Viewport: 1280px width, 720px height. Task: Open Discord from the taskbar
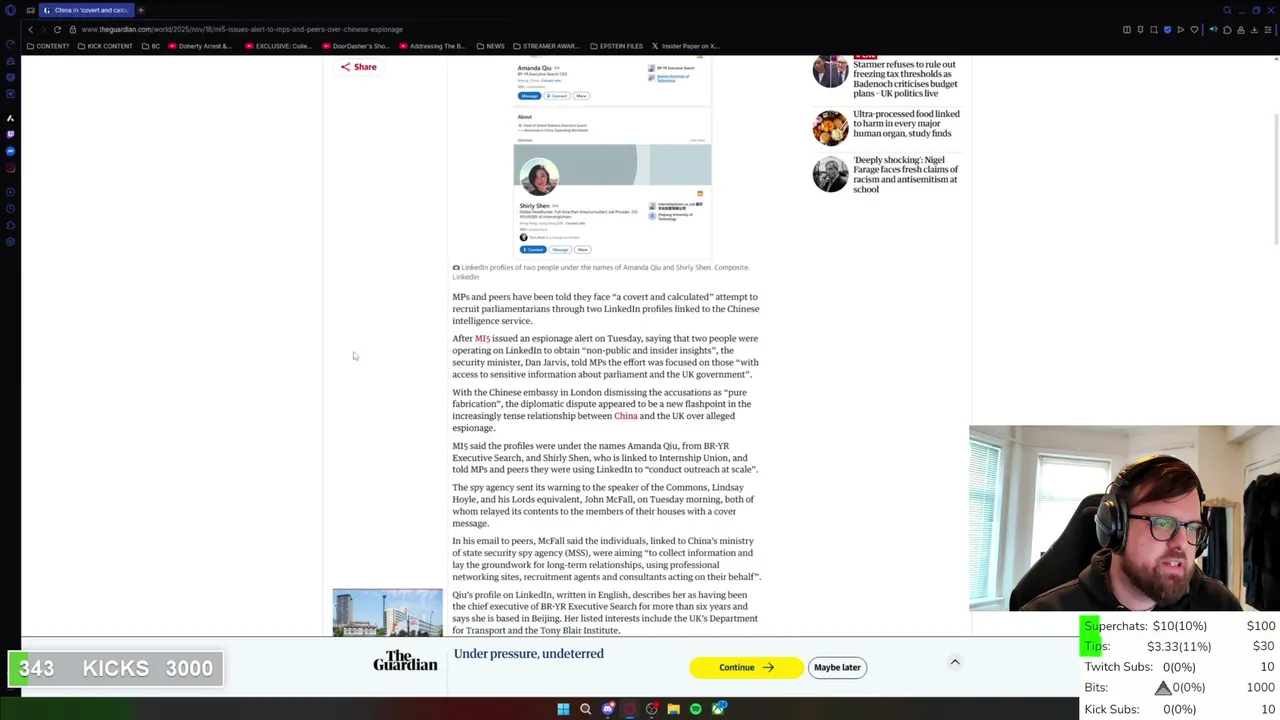click(607, 709)
